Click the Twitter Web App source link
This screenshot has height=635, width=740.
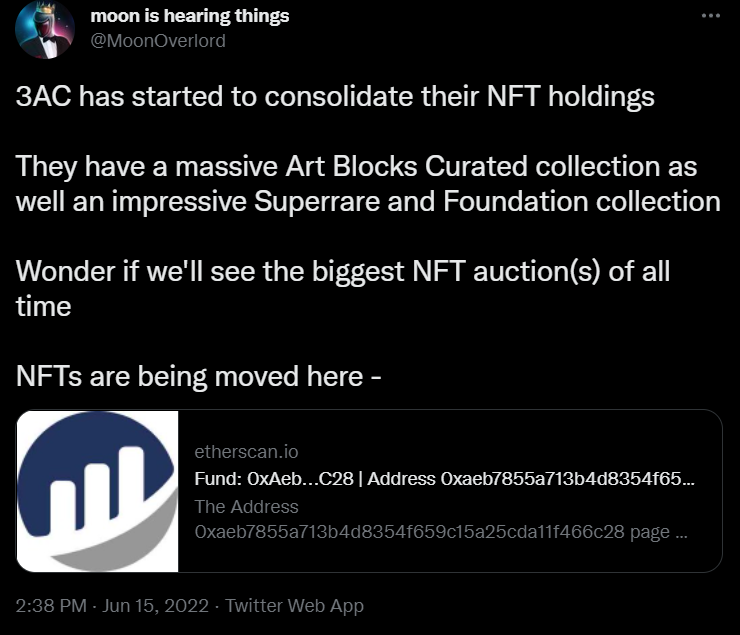click(294, 606)
